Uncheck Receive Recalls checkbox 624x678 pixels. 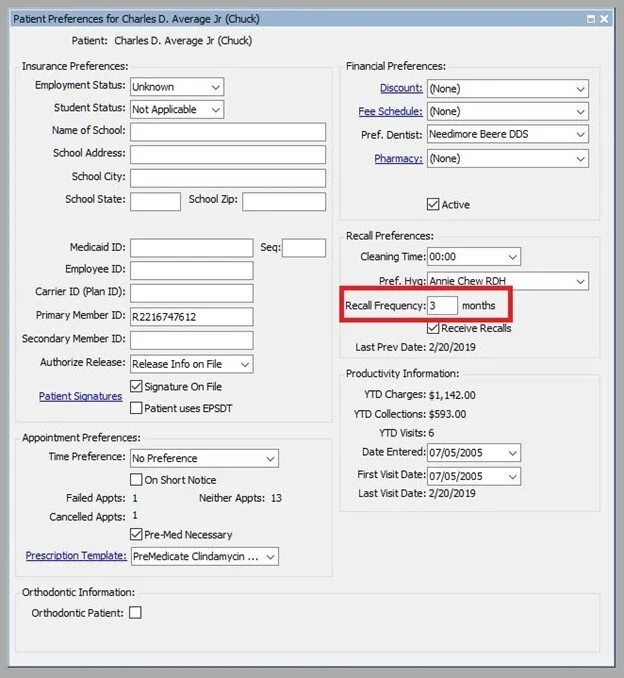pos(433,328)
